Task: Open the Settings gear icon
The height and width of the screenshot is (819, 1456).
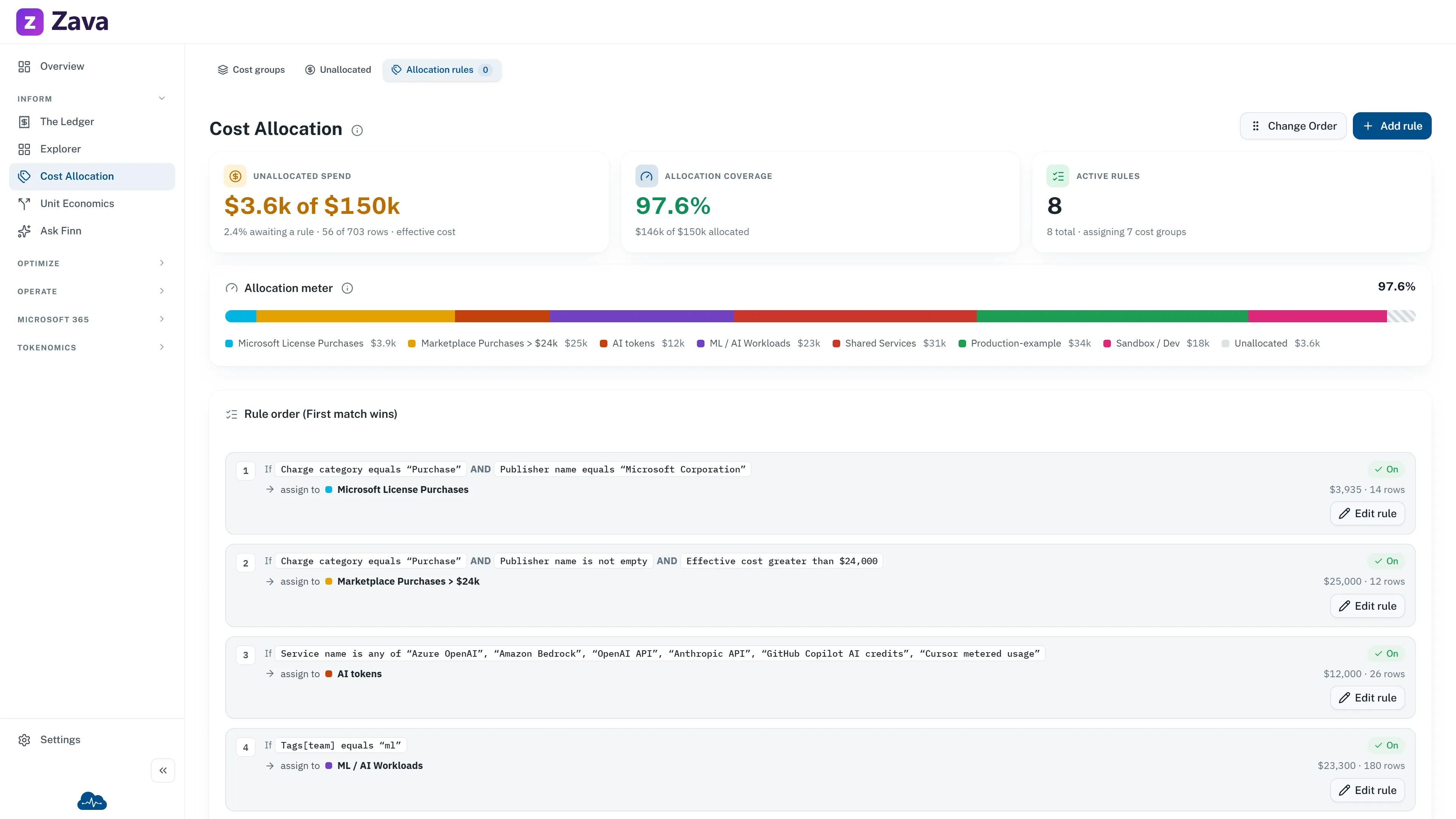Action: pos(24,740)
